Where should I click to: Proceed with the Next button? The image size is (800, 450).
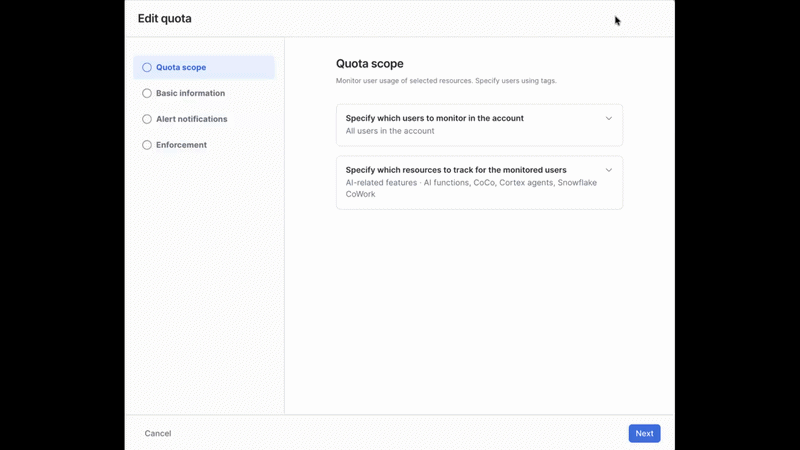coord(644,433)
